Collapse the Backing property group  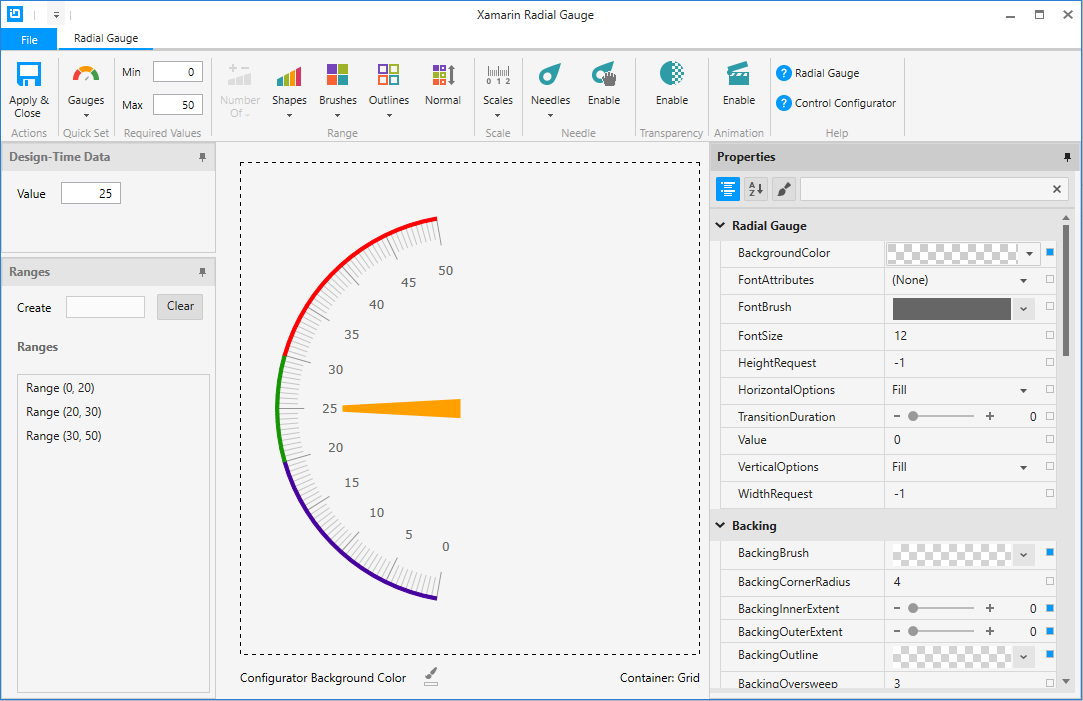[x=720, y=526]
